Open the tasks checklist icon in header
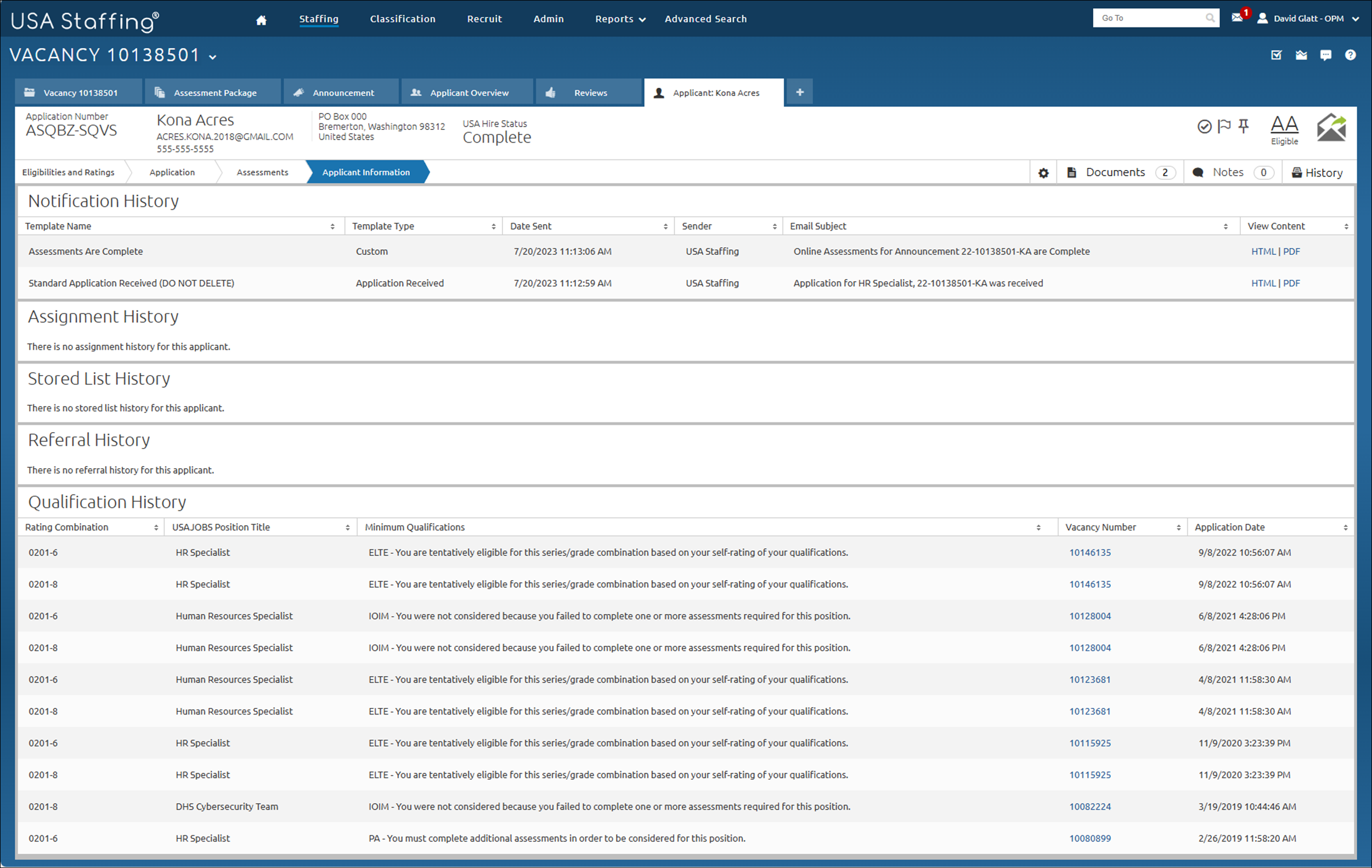 [x=1277, y=55]
